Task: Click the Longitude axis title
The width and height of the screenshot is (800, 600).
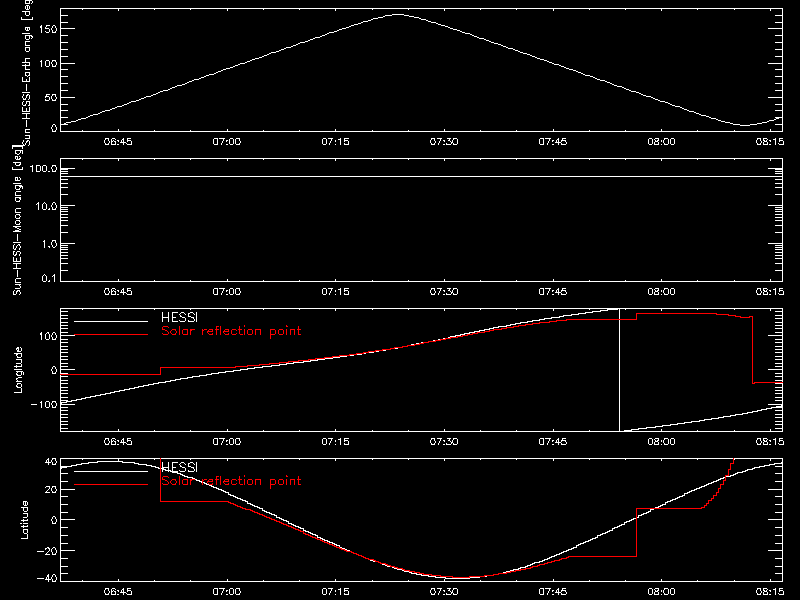Action: [18, 370]
